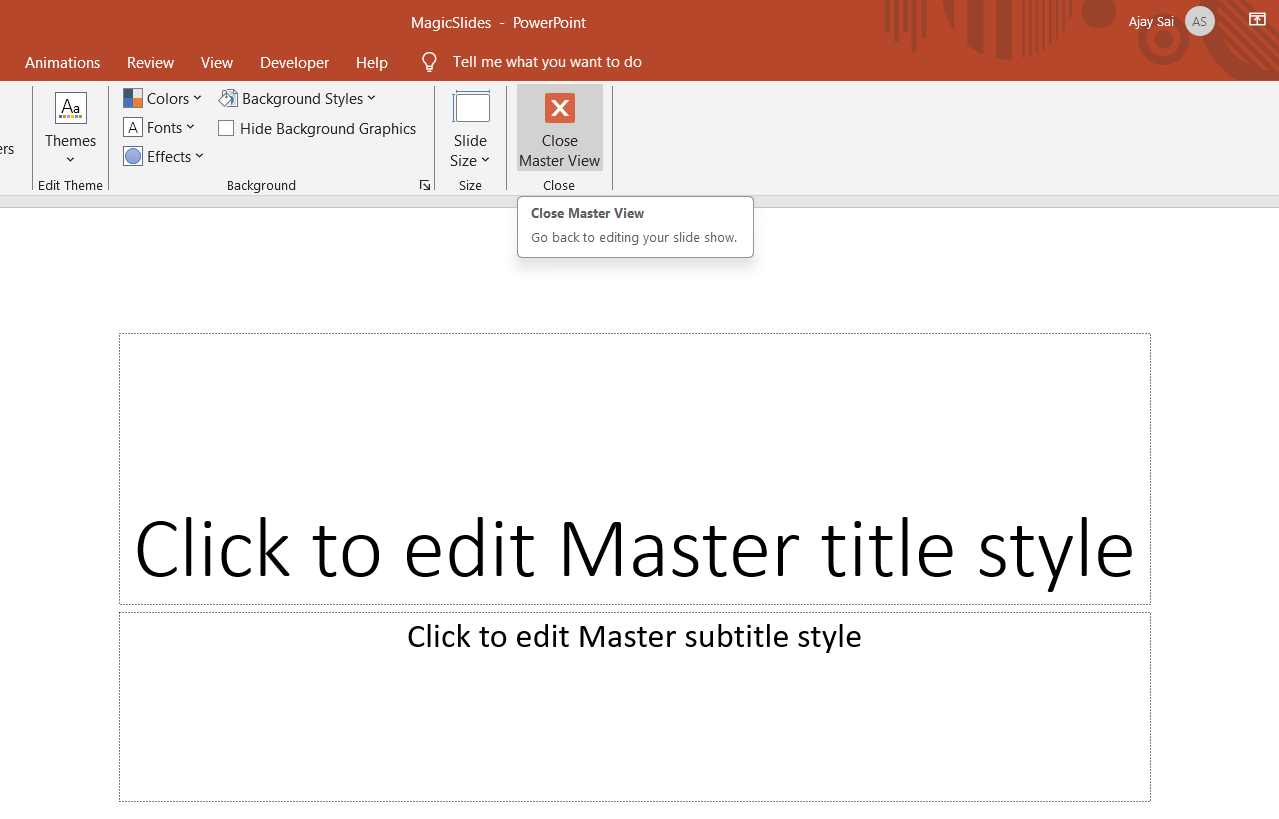Open the Slide Size menu

click(470, 128)
